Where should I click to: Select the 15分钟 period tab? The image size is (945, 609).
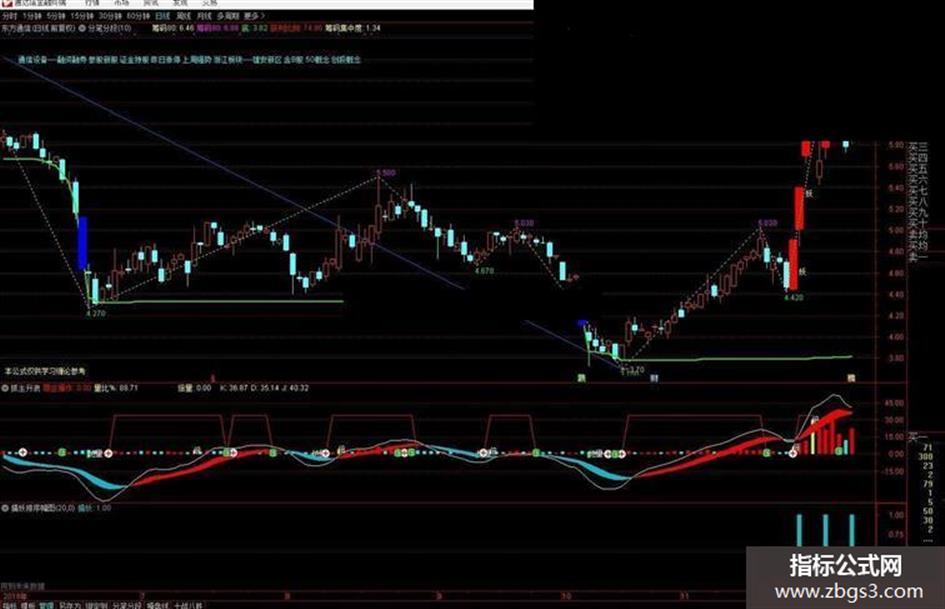click(x=81, y=16)
